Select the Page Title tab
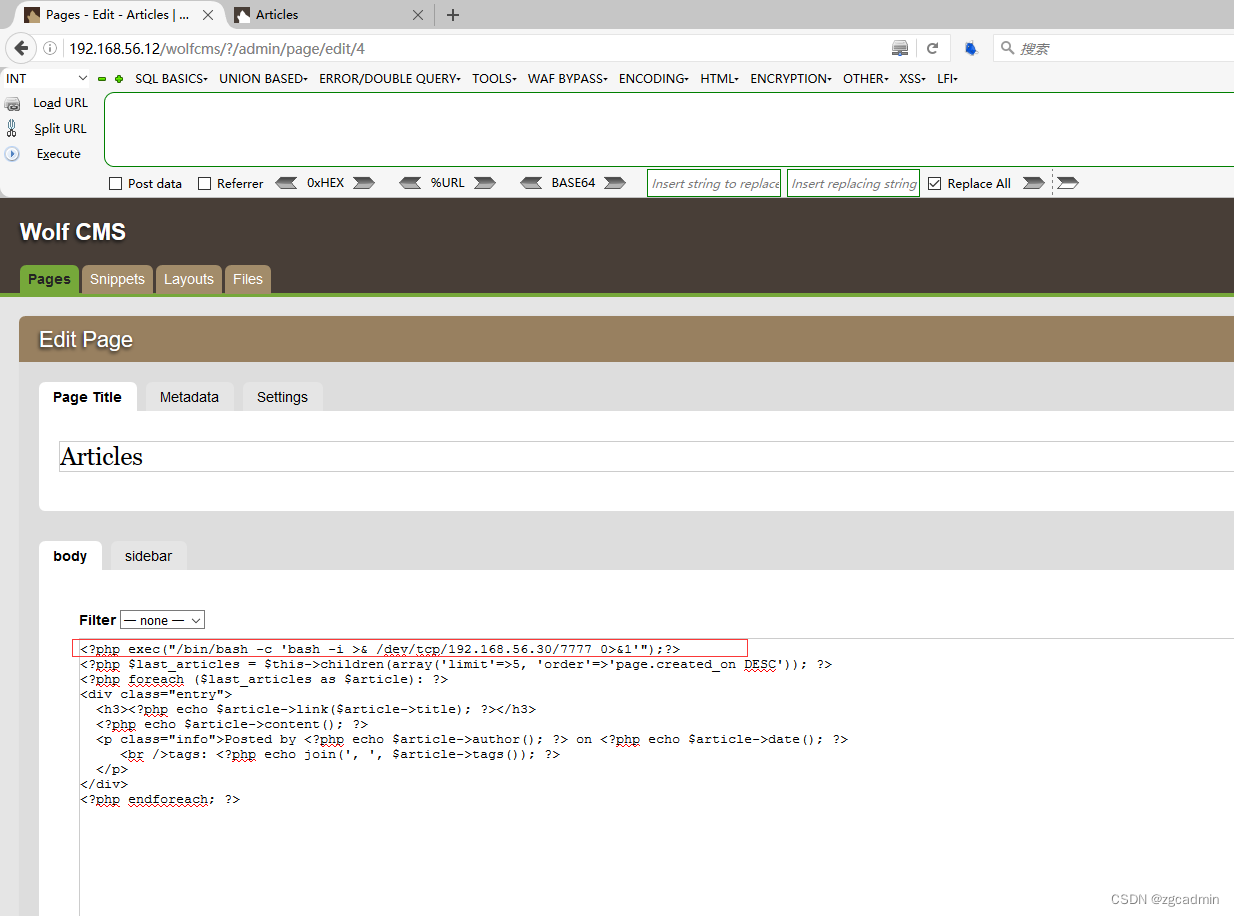This screenshot has width=1234, height=916. (x=87, y=397)
